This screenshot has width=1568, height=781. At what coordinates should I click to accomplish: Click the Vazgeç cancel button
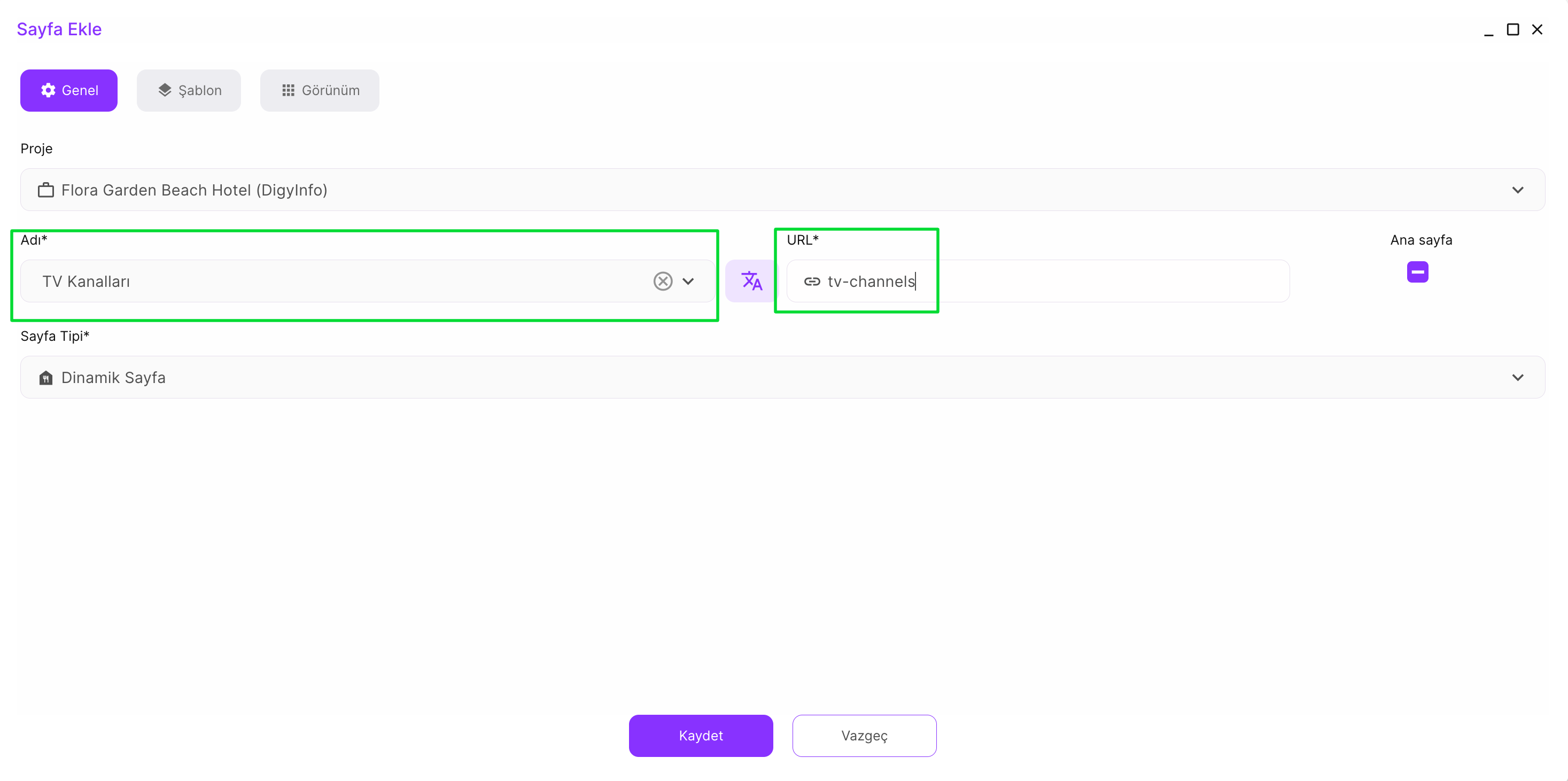tap(864, 736)
